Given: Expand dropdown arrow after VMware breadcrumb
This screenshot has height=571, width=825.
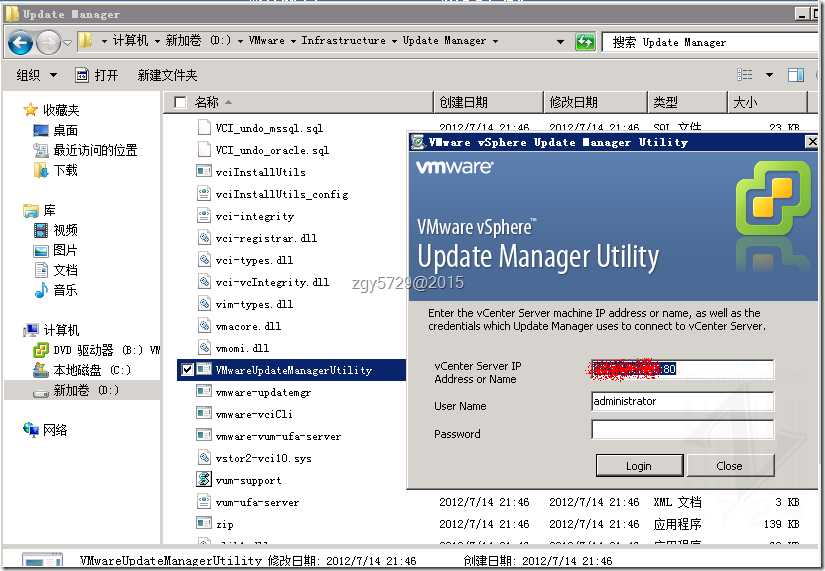Looking at the screenshot, I should [x=293, y=41].
